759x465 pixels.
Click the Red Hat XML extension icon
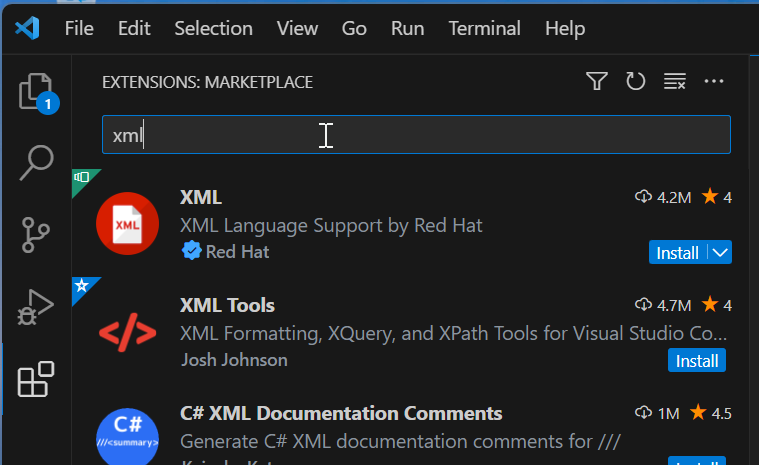[127, 224]
